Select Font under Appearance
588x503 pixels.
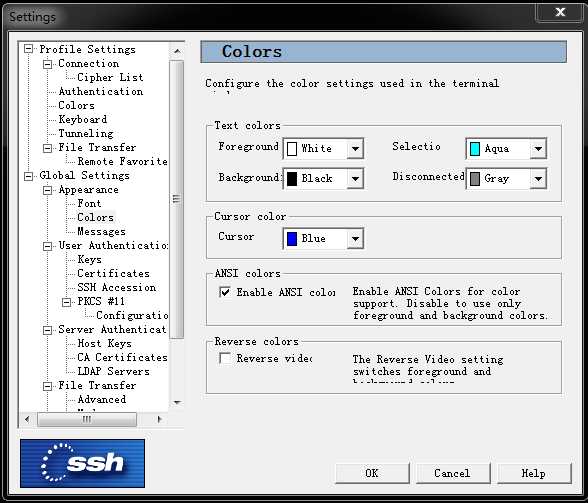tap(89, 203)
